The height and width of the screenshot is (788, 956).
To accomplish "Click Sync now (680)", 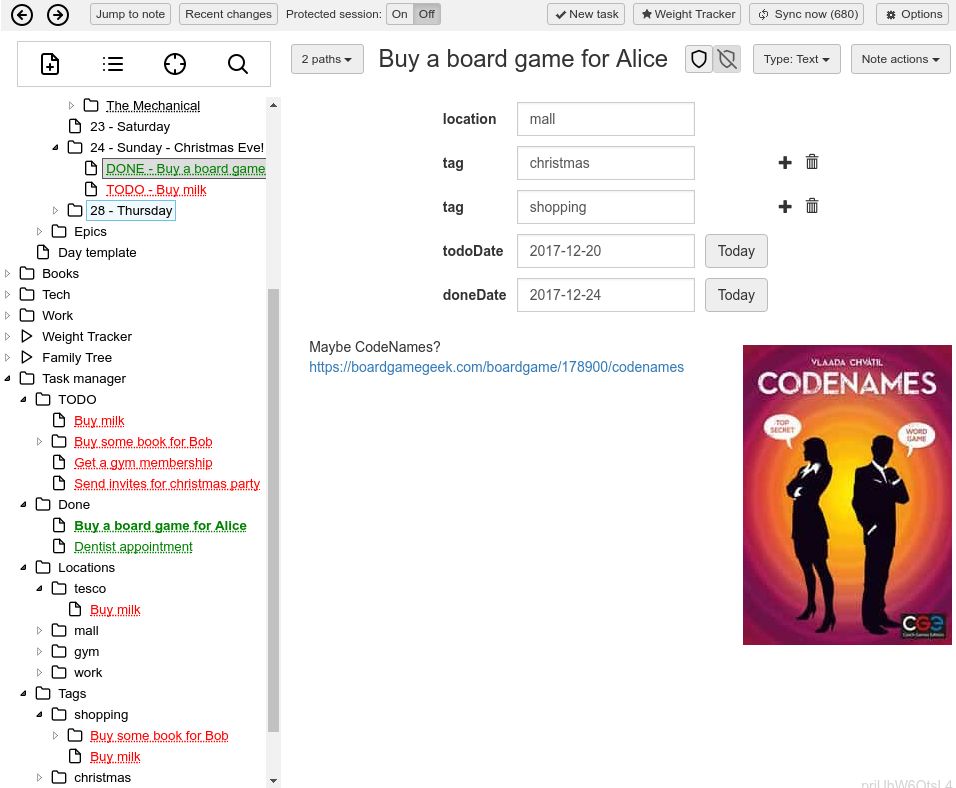I will click(x=808, y=14).
